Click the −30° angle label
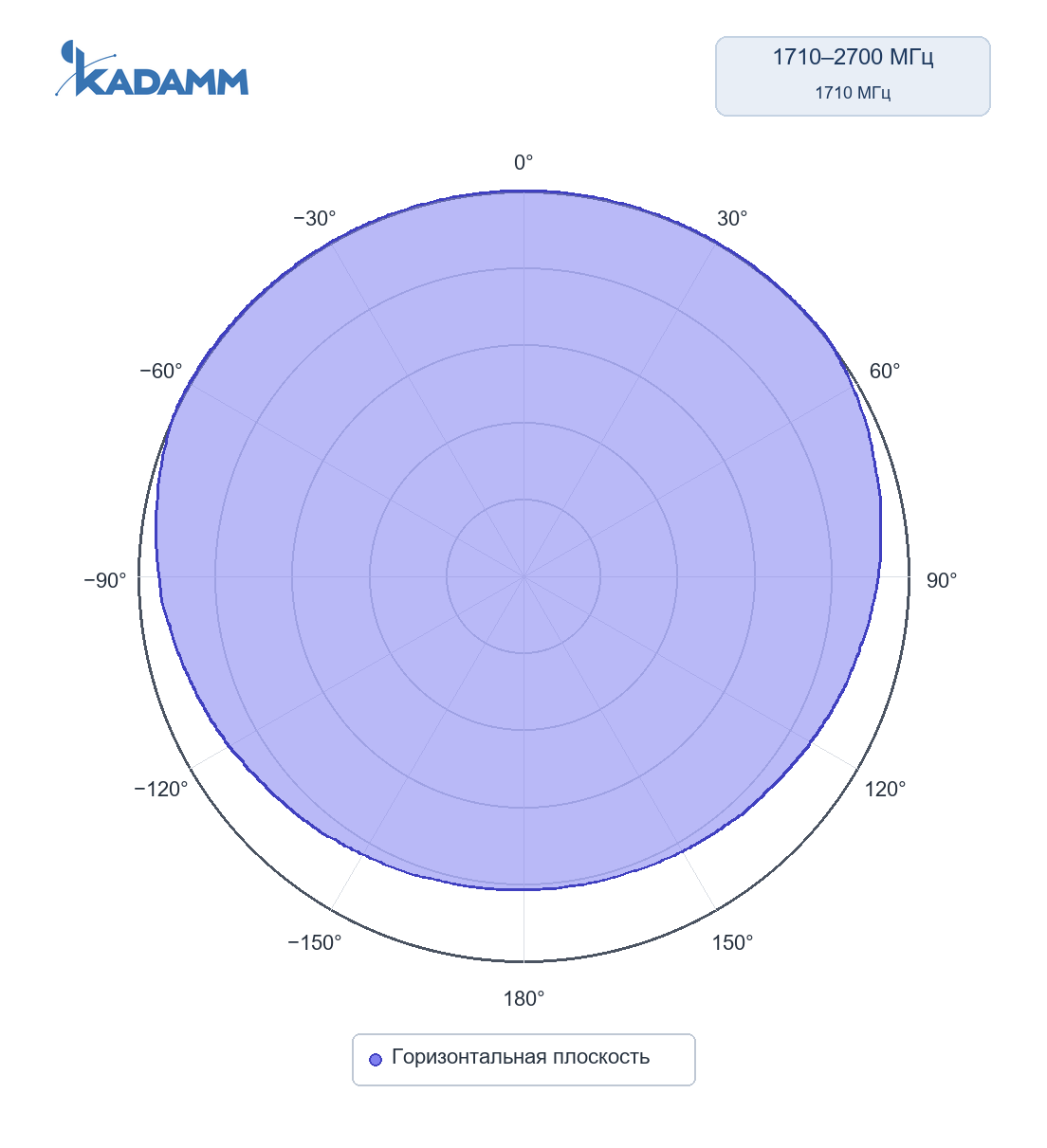The image size is (1047, 1148). tap(315, 219)
